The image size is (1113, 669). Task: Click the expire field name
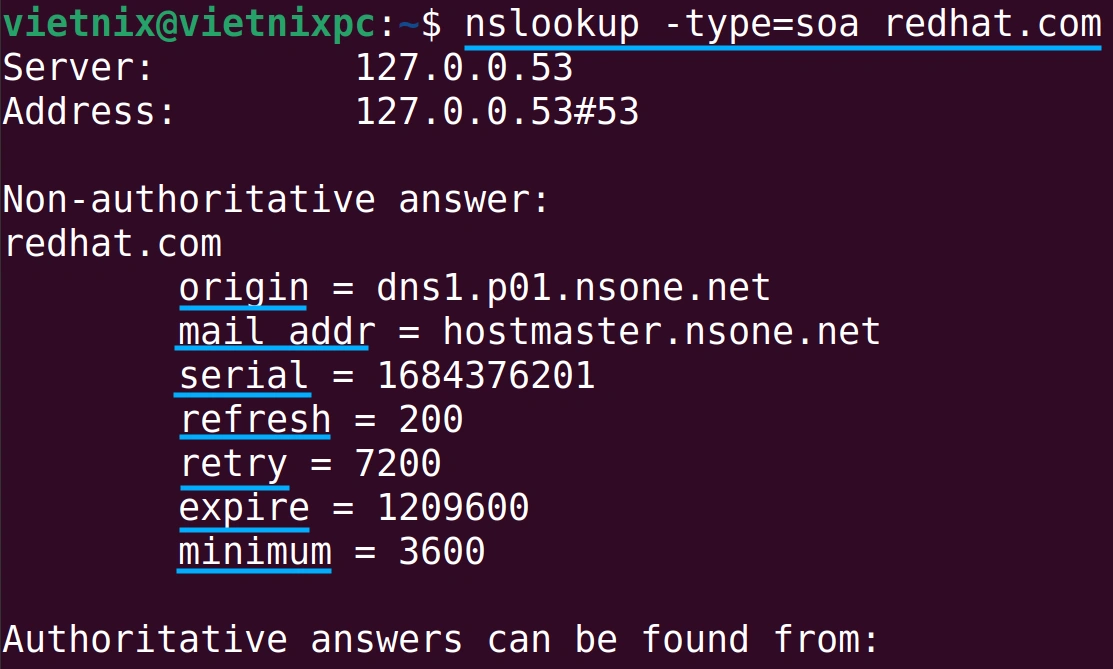(244, 508)
